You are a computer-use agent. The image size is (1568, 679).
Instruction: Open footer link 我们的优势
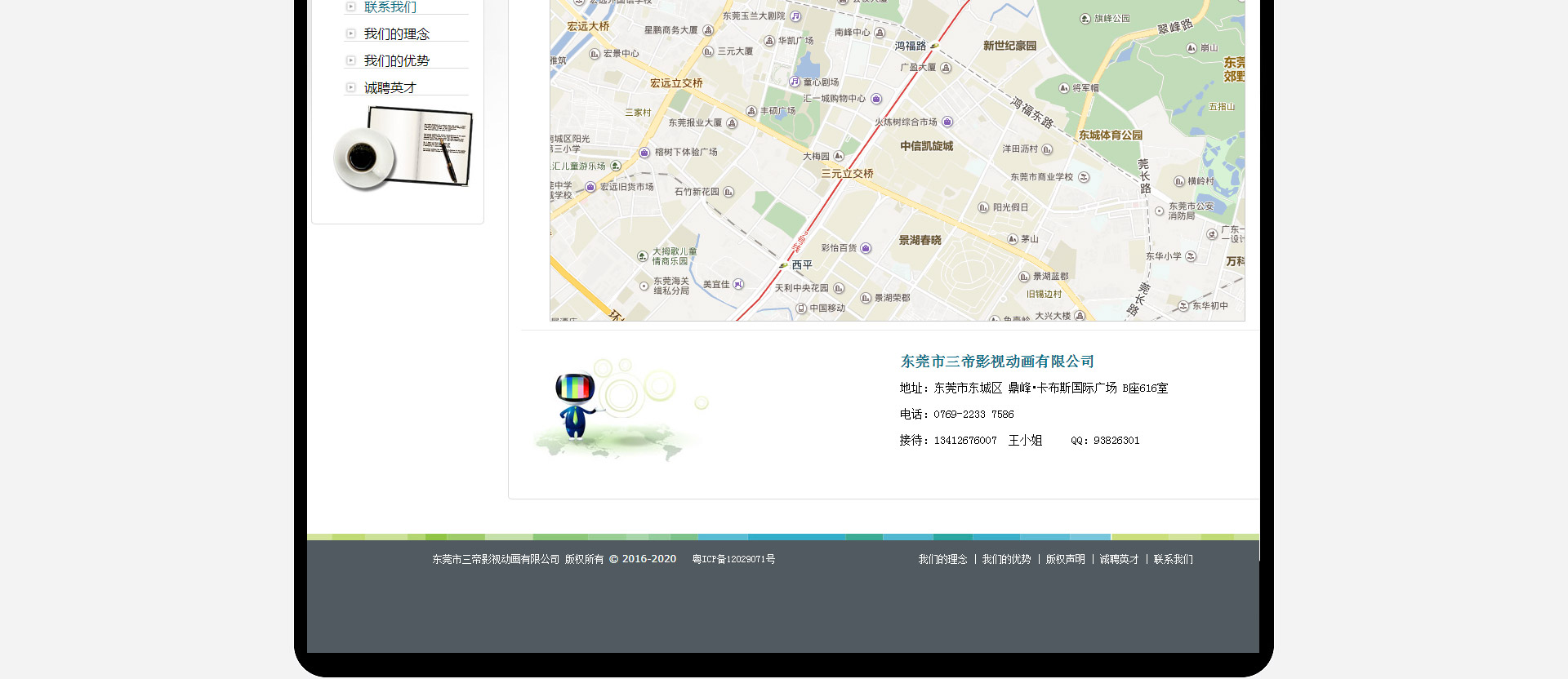click(1006, 560)
